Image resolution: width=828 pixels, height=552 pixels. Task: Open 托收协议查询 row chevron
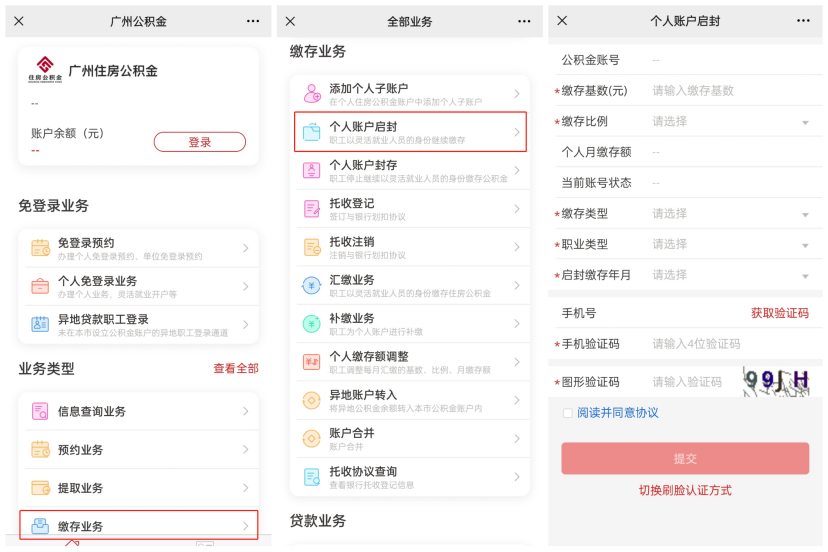pyautogui.click(x=517, y=476)
